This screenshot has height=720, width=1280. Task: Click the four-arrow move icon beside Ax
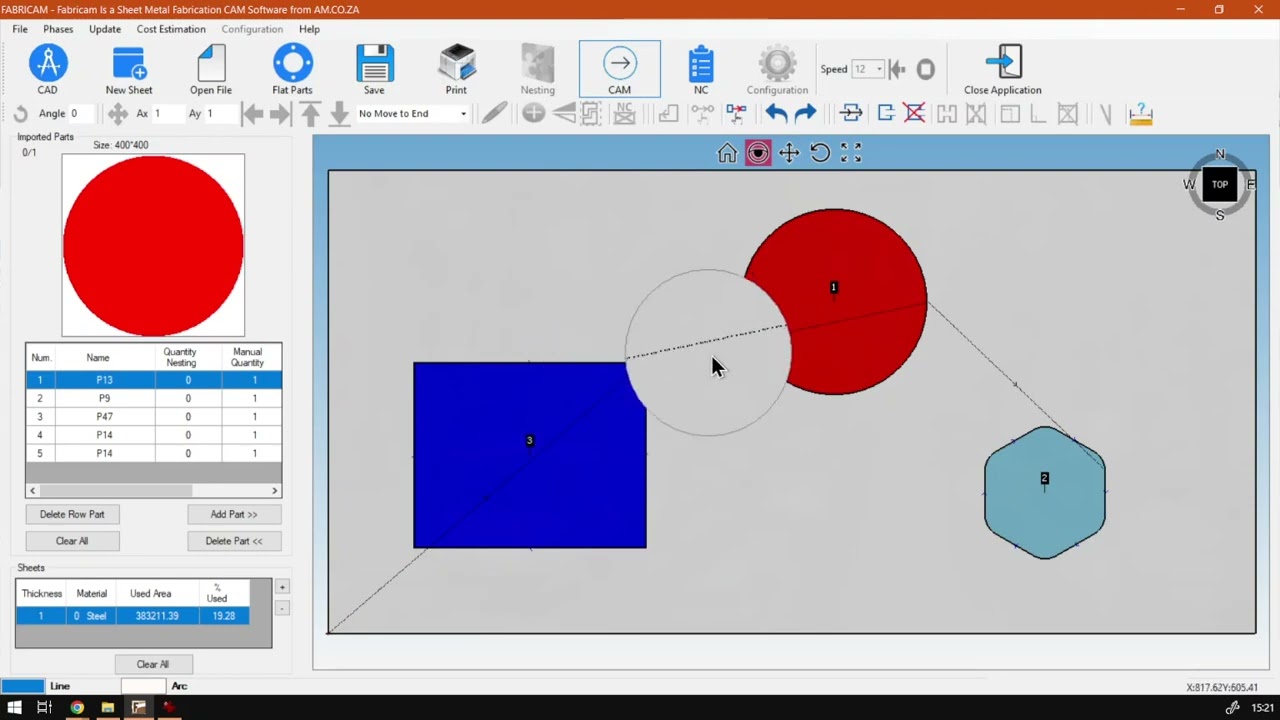pyautogui.click(x=118, y=114)
